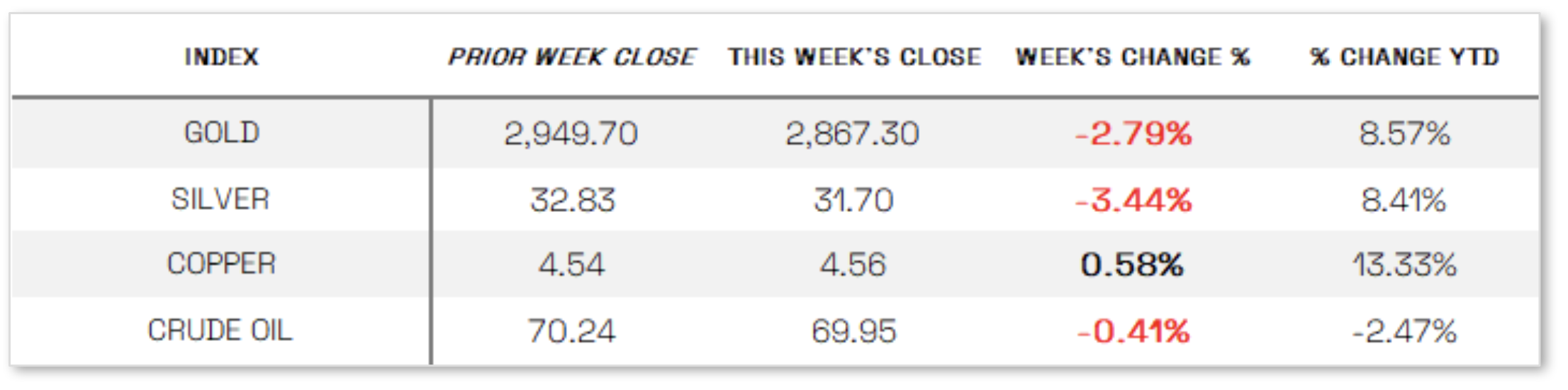Click copper's weekly change 0.58%
The height and width of the screenshot is (390, 1568).
(x=1132, y=264)
